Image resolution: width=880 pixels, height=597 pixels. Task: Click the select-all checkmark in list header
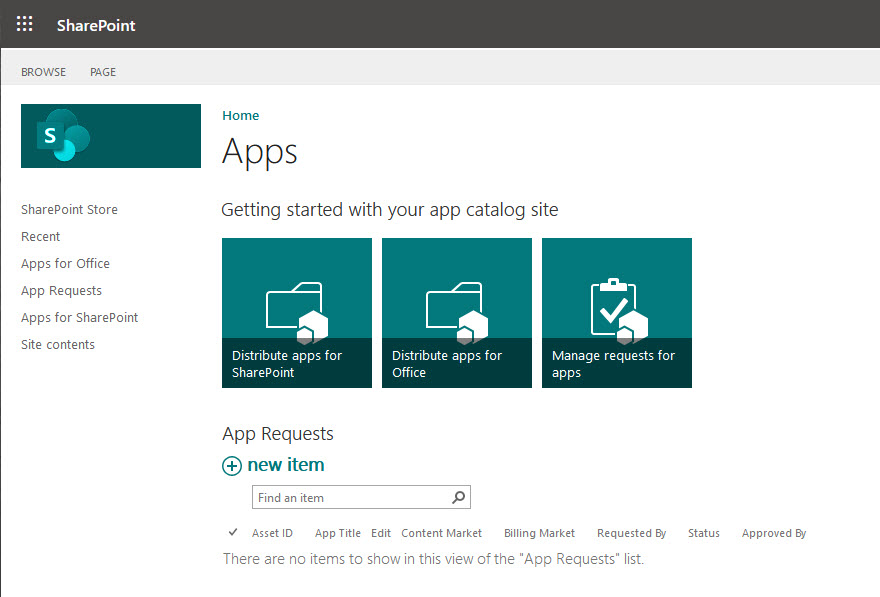pos(233,532)
